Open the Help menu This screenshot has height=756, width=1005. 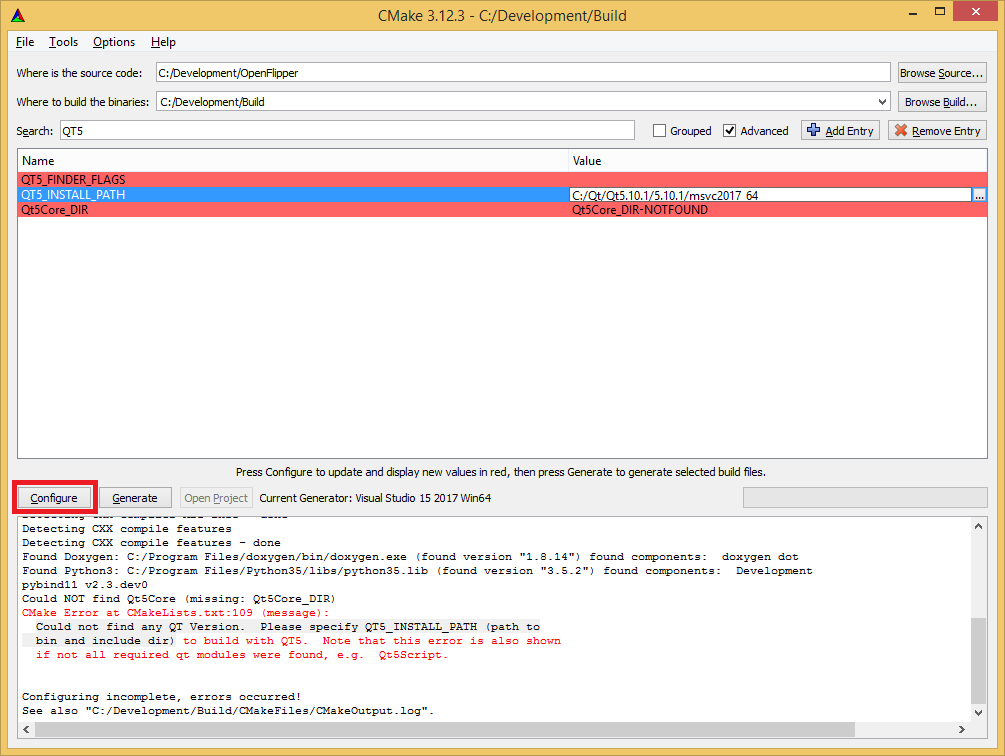point(163,42)
